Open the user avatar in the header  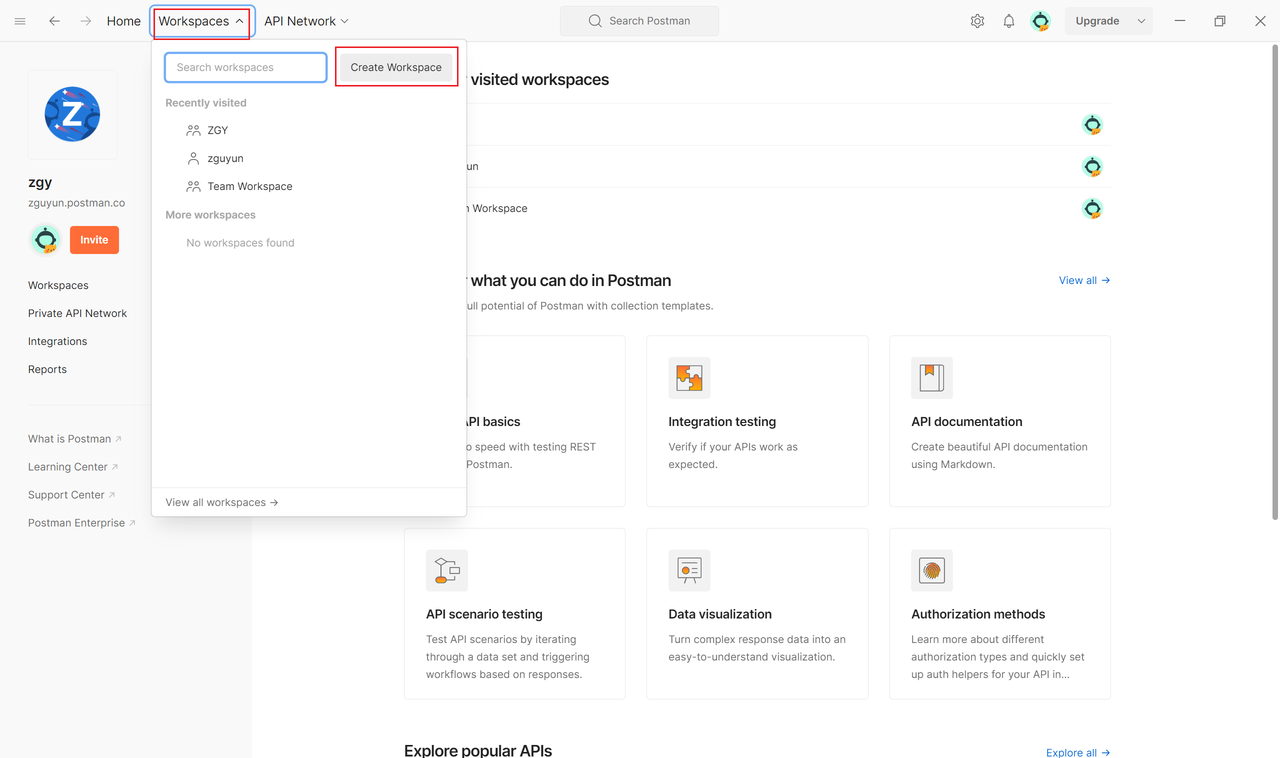click(1041, 21)
